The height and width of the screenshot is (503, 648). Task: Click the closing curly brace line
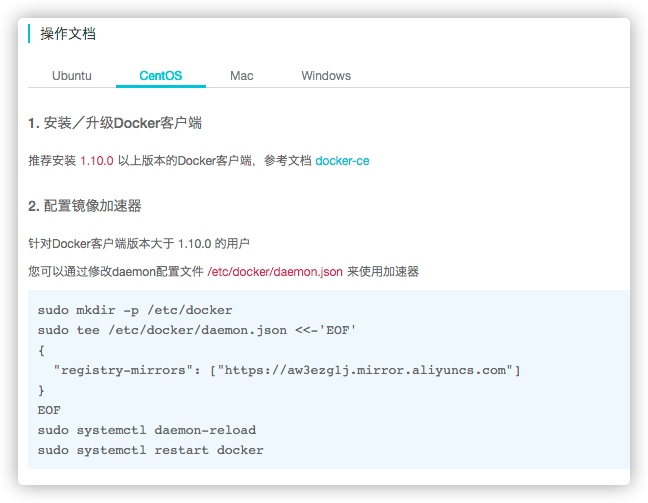[x=41, y=390]
